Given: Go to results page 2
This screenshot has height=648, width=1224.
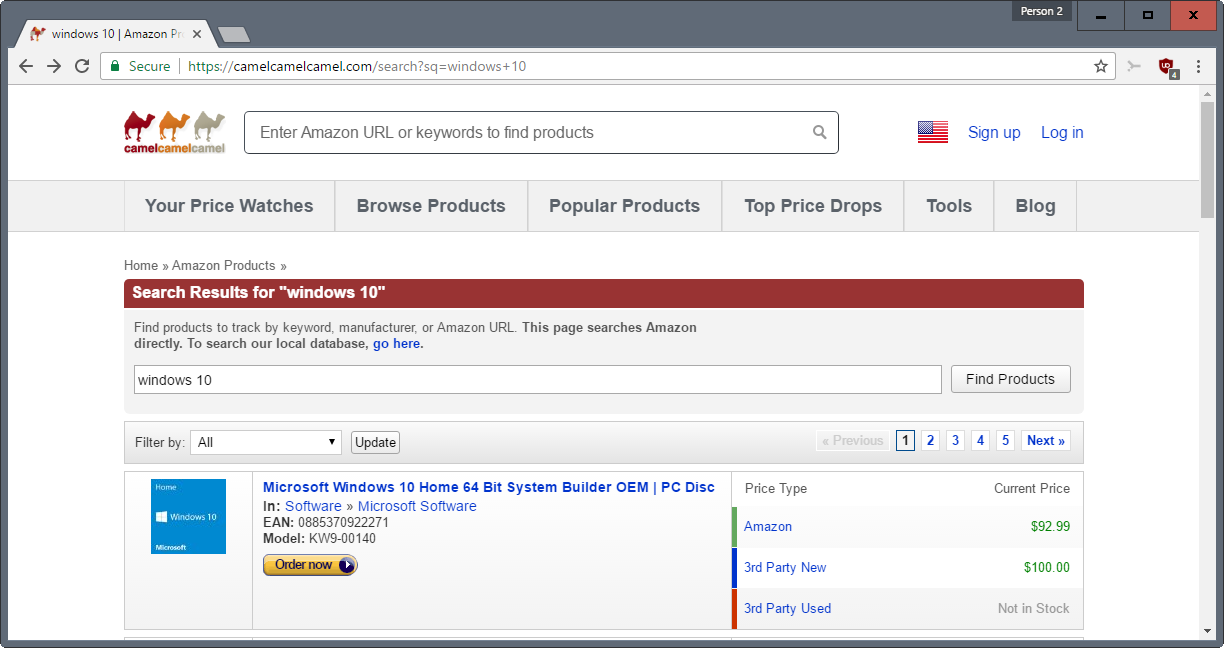Looking at the screenshot, I should pos(930,441).
